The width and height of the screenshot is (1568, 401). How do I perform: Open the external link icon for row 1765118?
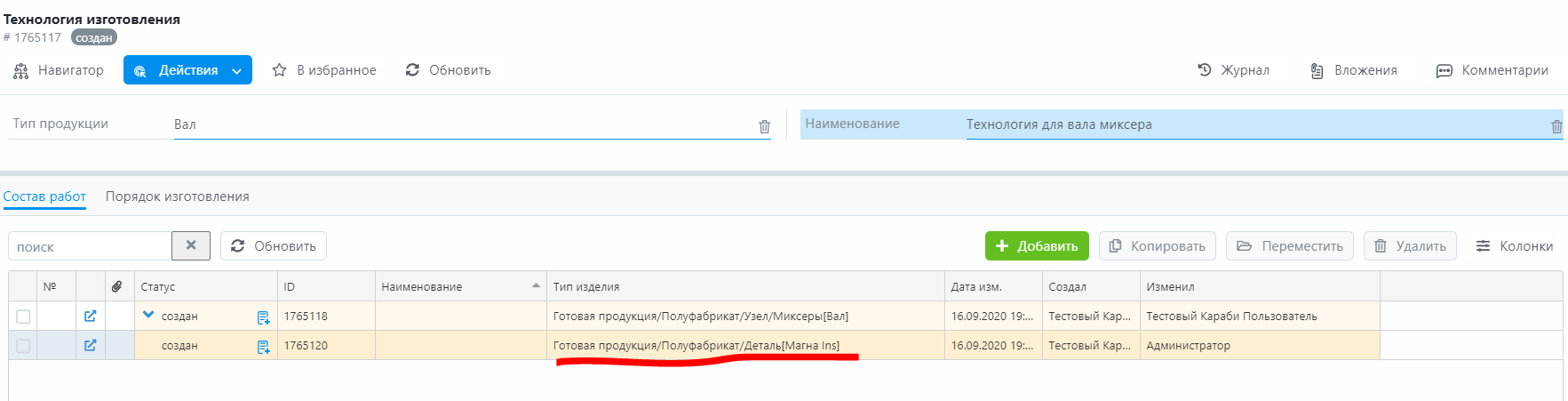pyautogui.click(x=90, y=317)
